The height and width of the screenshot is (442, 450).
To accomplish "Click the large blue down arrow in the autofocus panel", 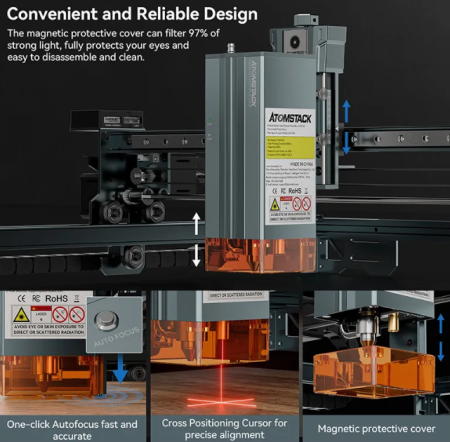I will 120,368.
